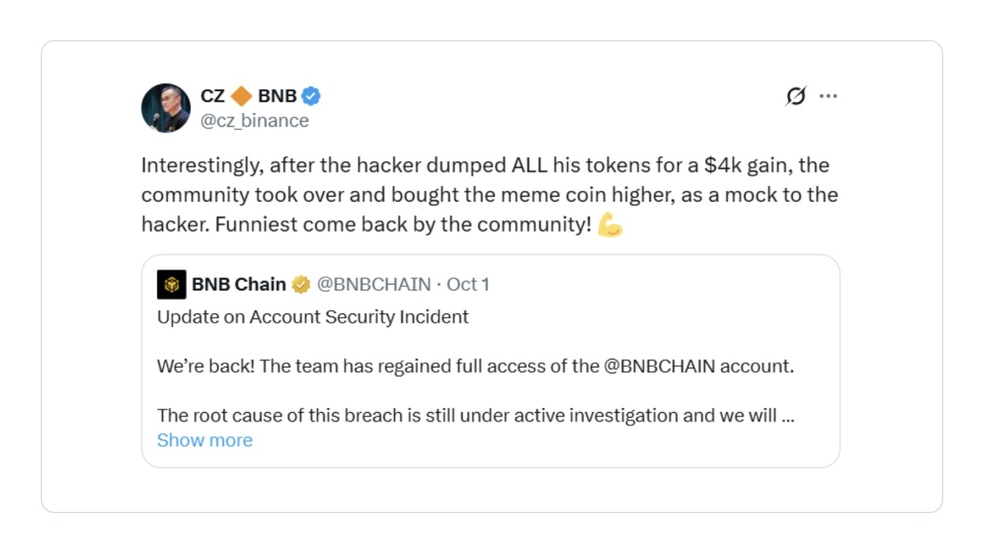Screen dimensions: 984x541
Task: Click CZ's profile avatar picture
Action: 166,108
